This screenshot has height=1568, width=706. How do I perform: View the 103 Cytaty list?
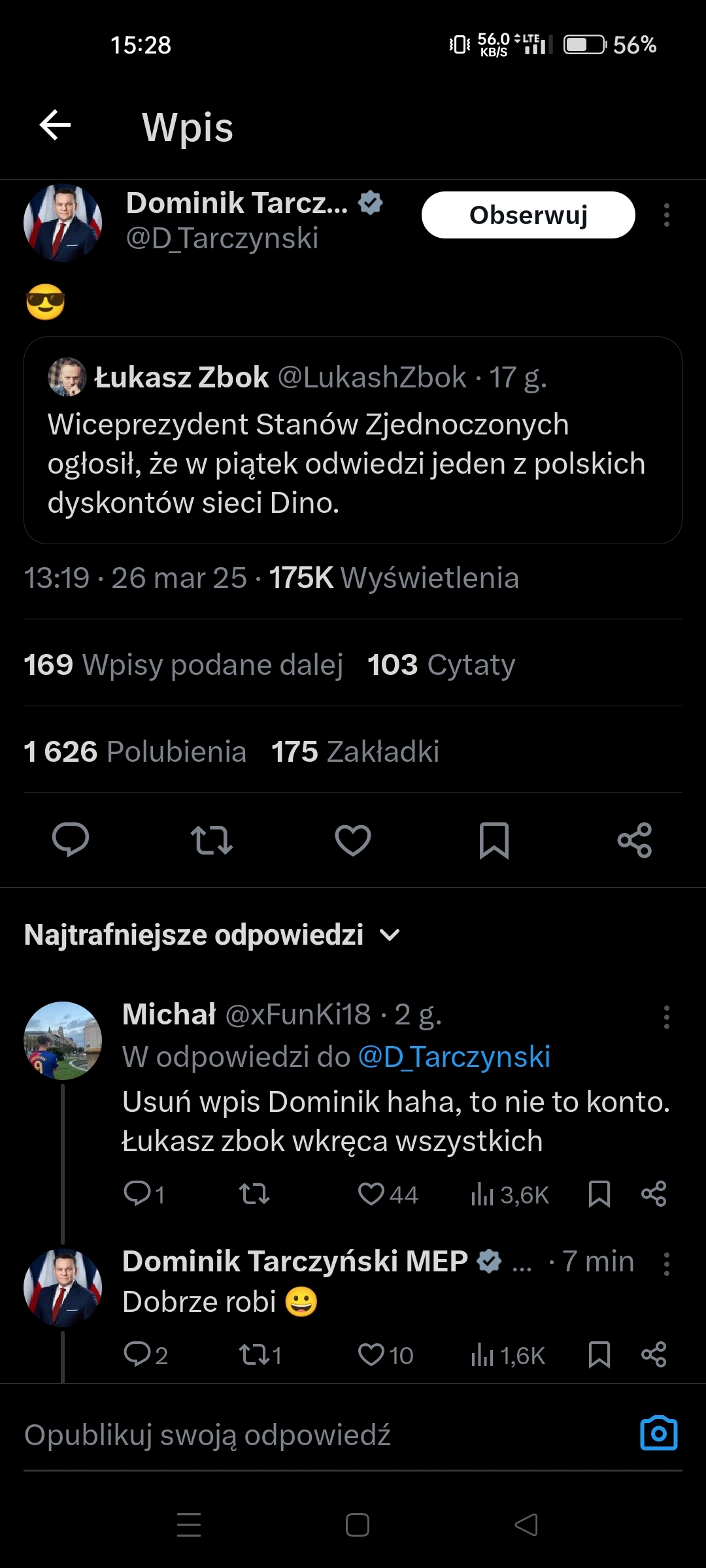click(441, 665)
